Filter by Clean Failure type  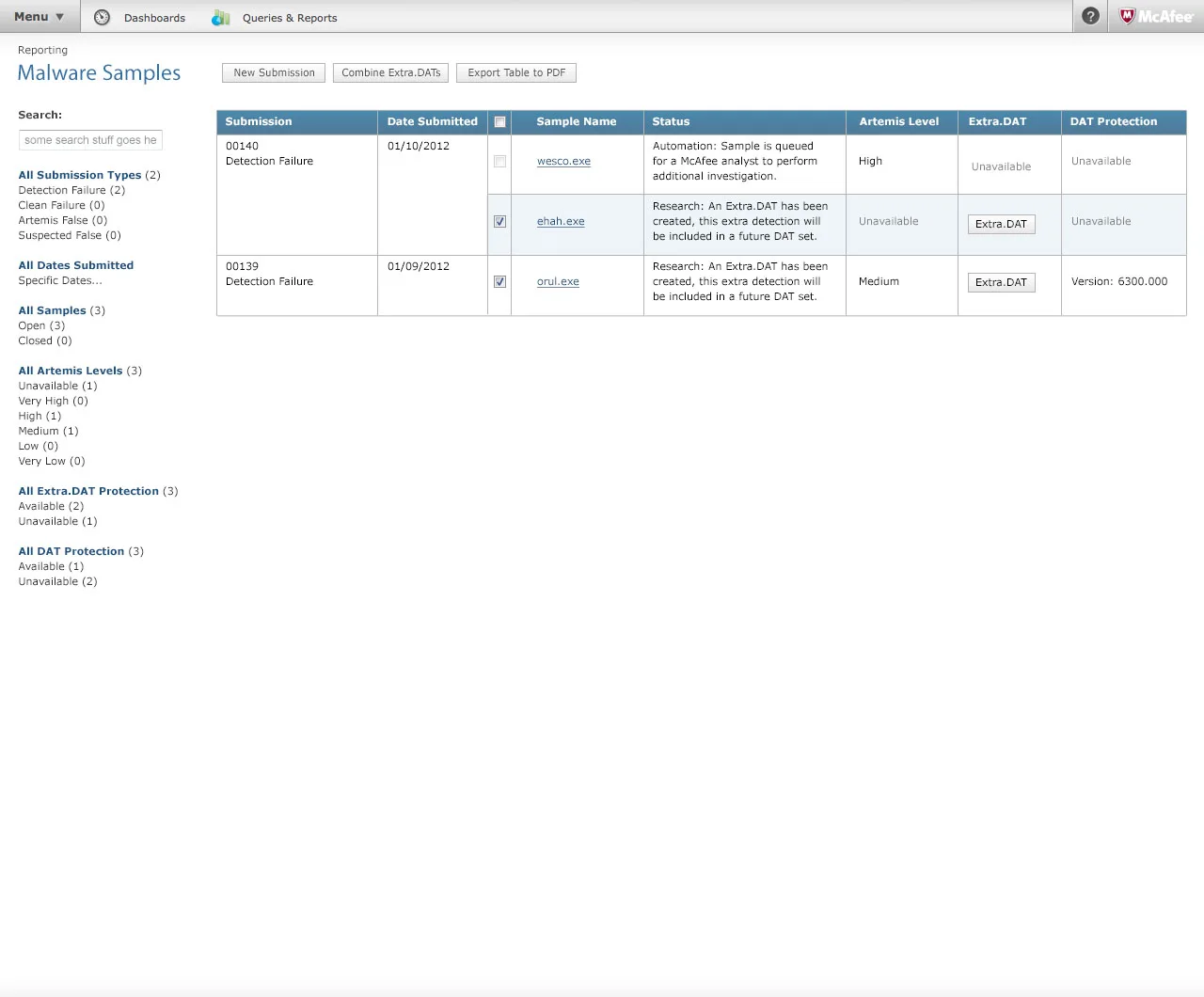tap(61, 205)
